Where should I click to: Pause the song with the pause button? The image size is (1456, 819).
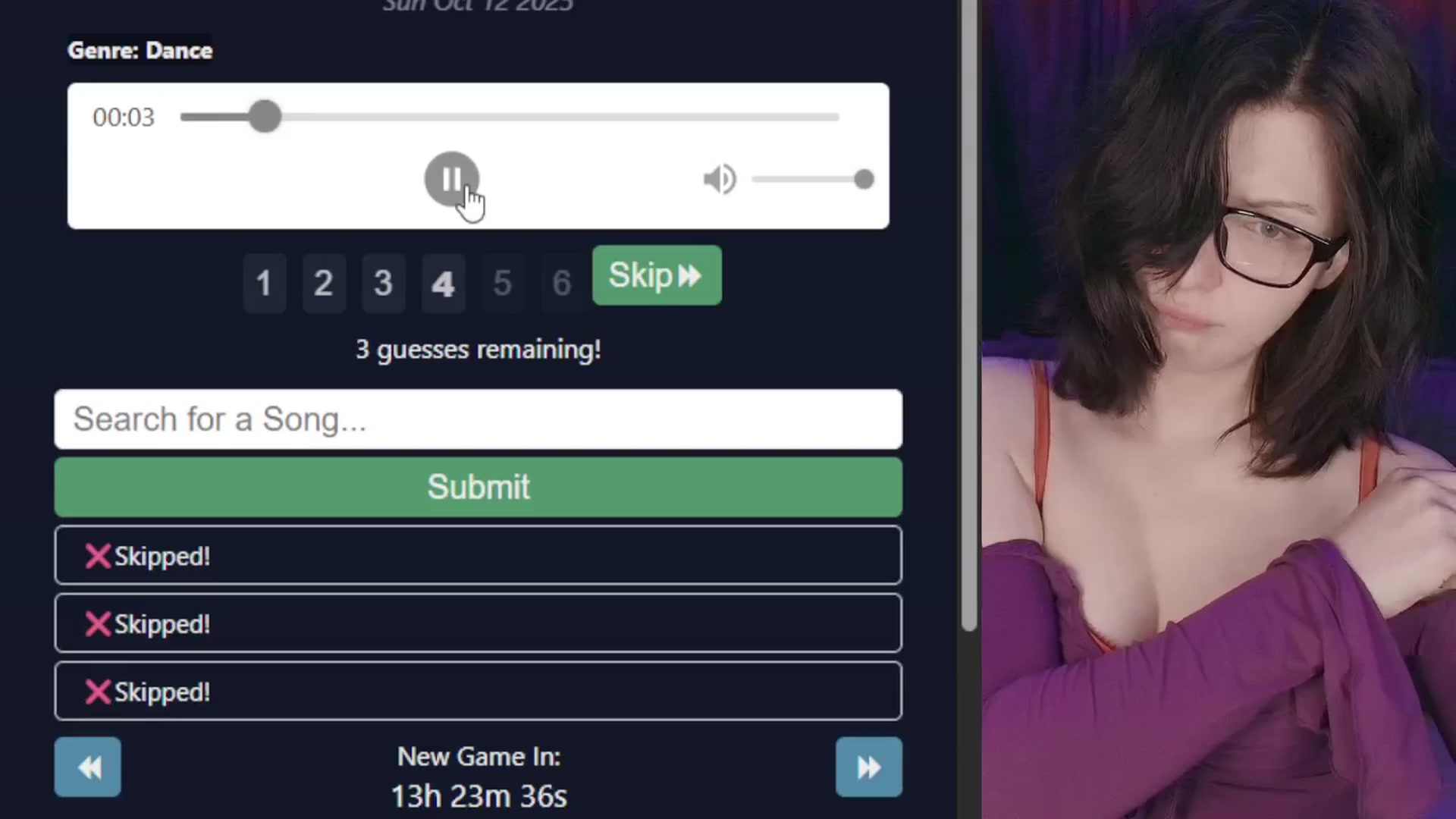coord(451,179)
